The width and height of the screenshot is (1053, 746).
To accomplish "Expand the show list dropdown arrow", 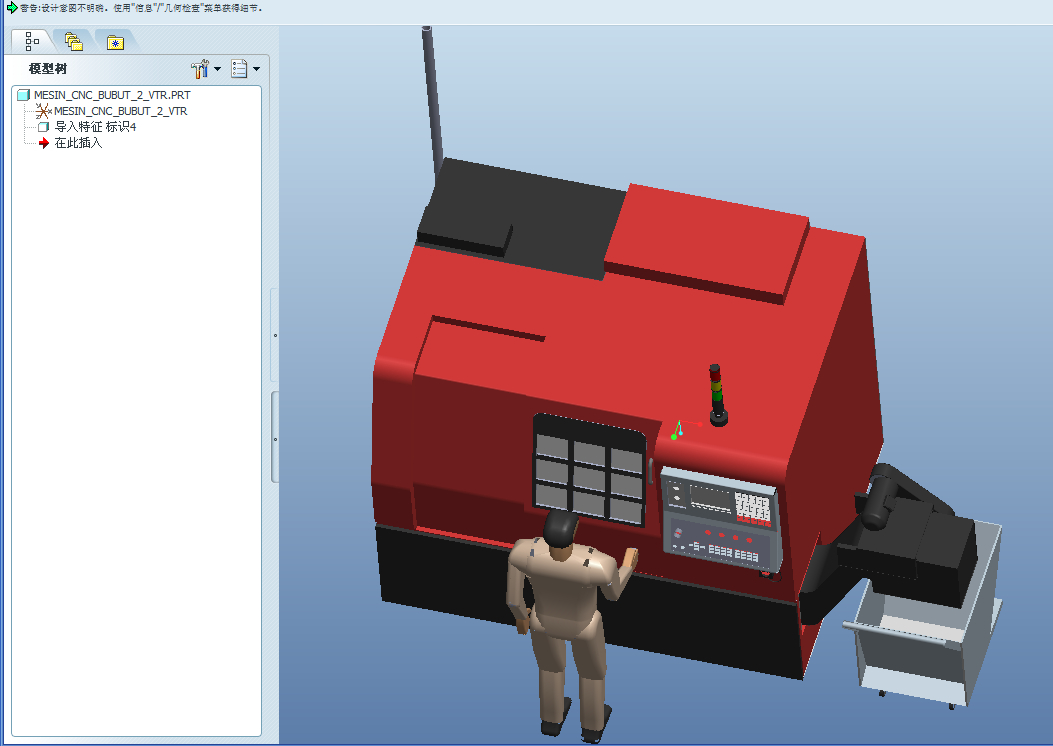I will click(x=257, y=68).
